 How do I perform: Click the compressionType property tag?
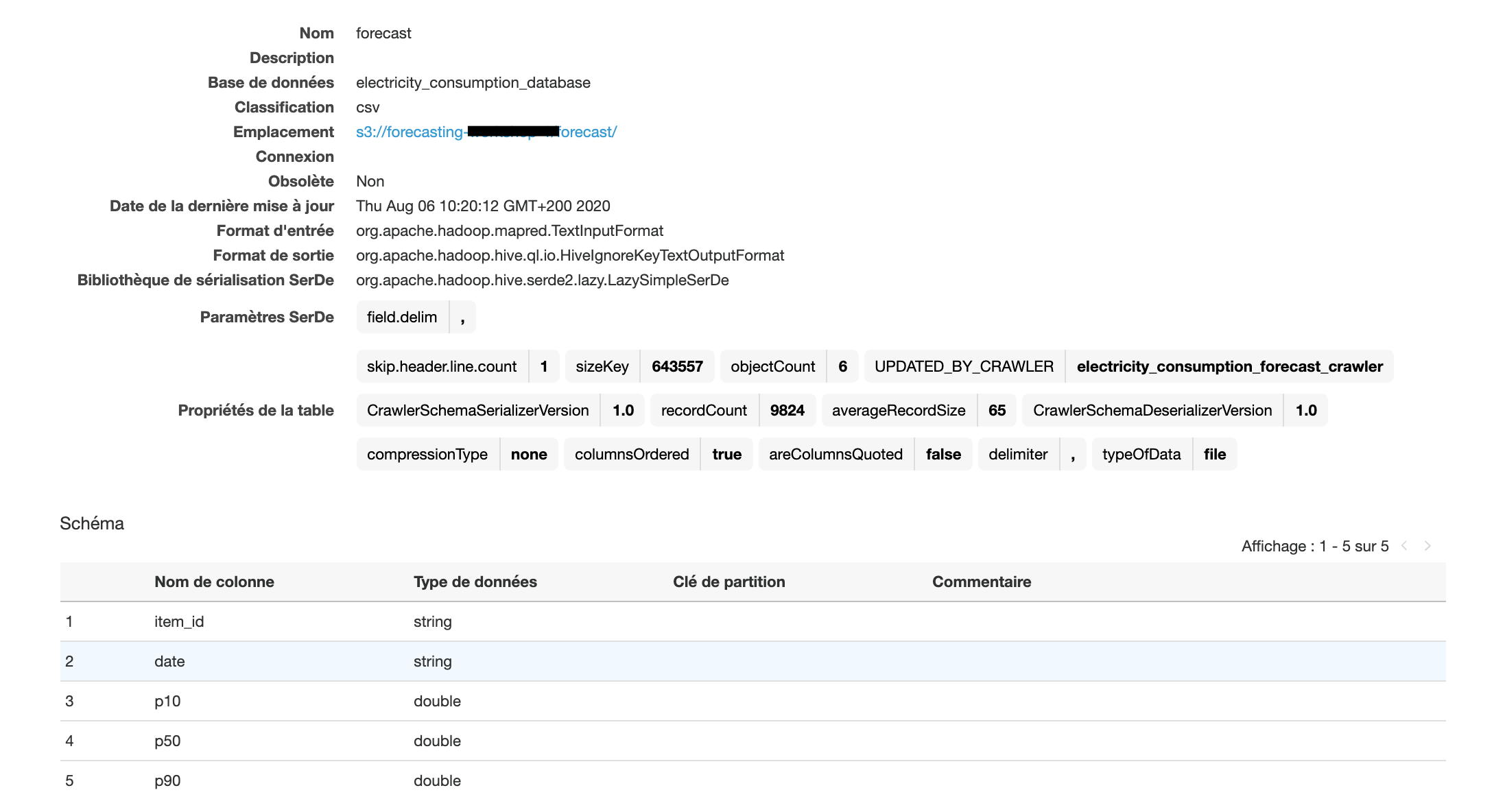(x=427, y=454)
